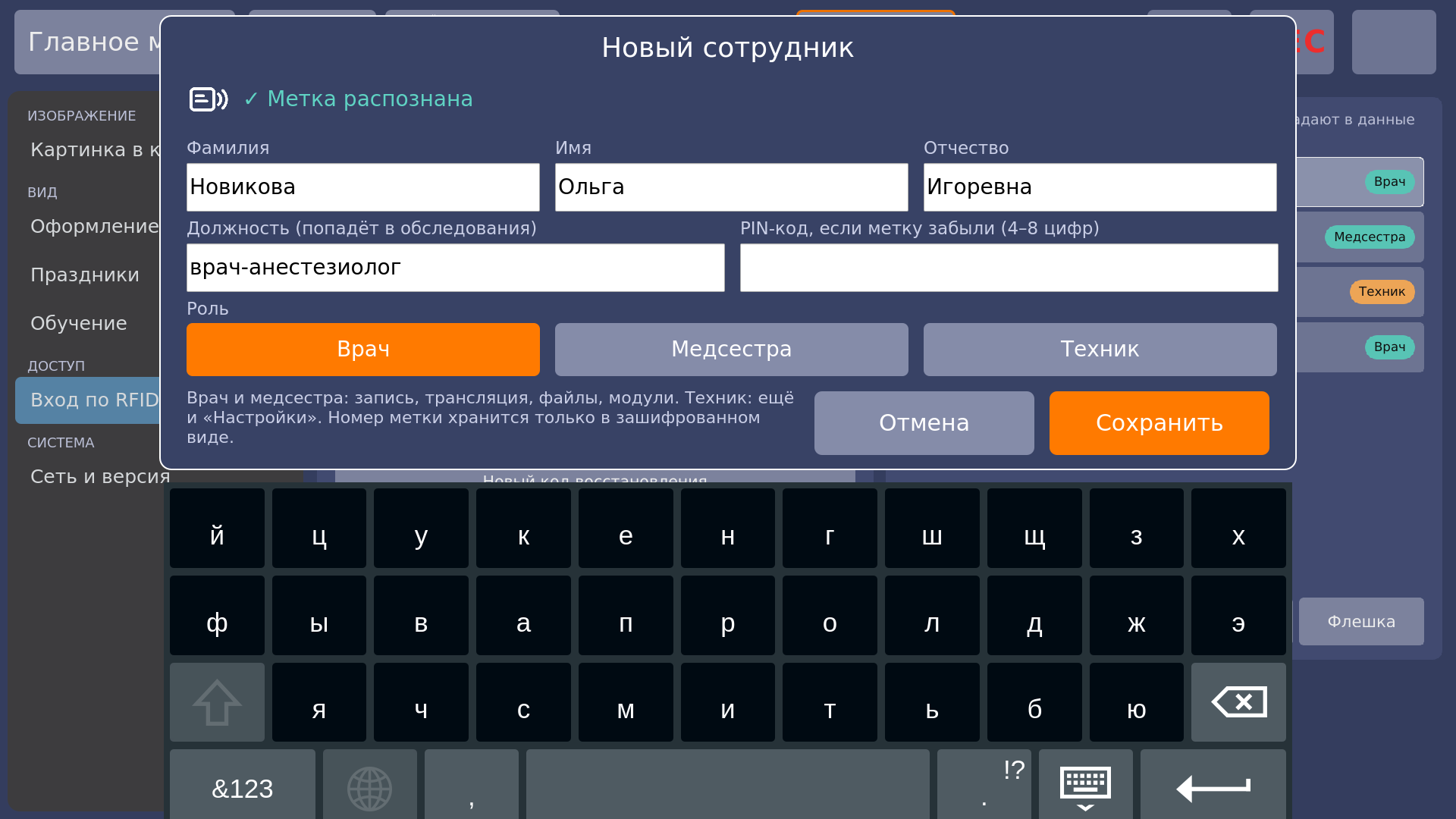Click the RFID tag reader icon
Viewport: 1456px width, 819px height.
pyautogui.click(x=209, y=99)
